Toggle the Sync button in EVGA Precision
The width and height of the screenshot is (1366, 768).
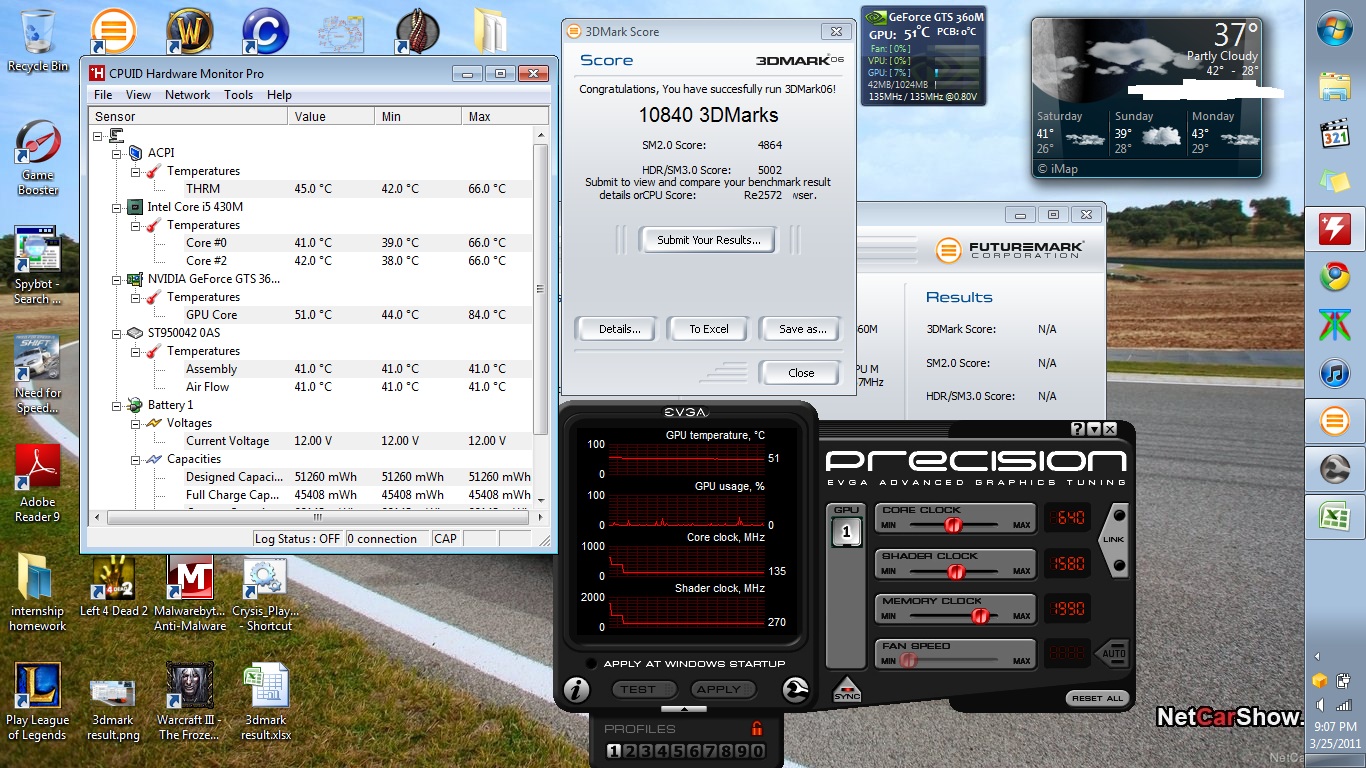846,689
